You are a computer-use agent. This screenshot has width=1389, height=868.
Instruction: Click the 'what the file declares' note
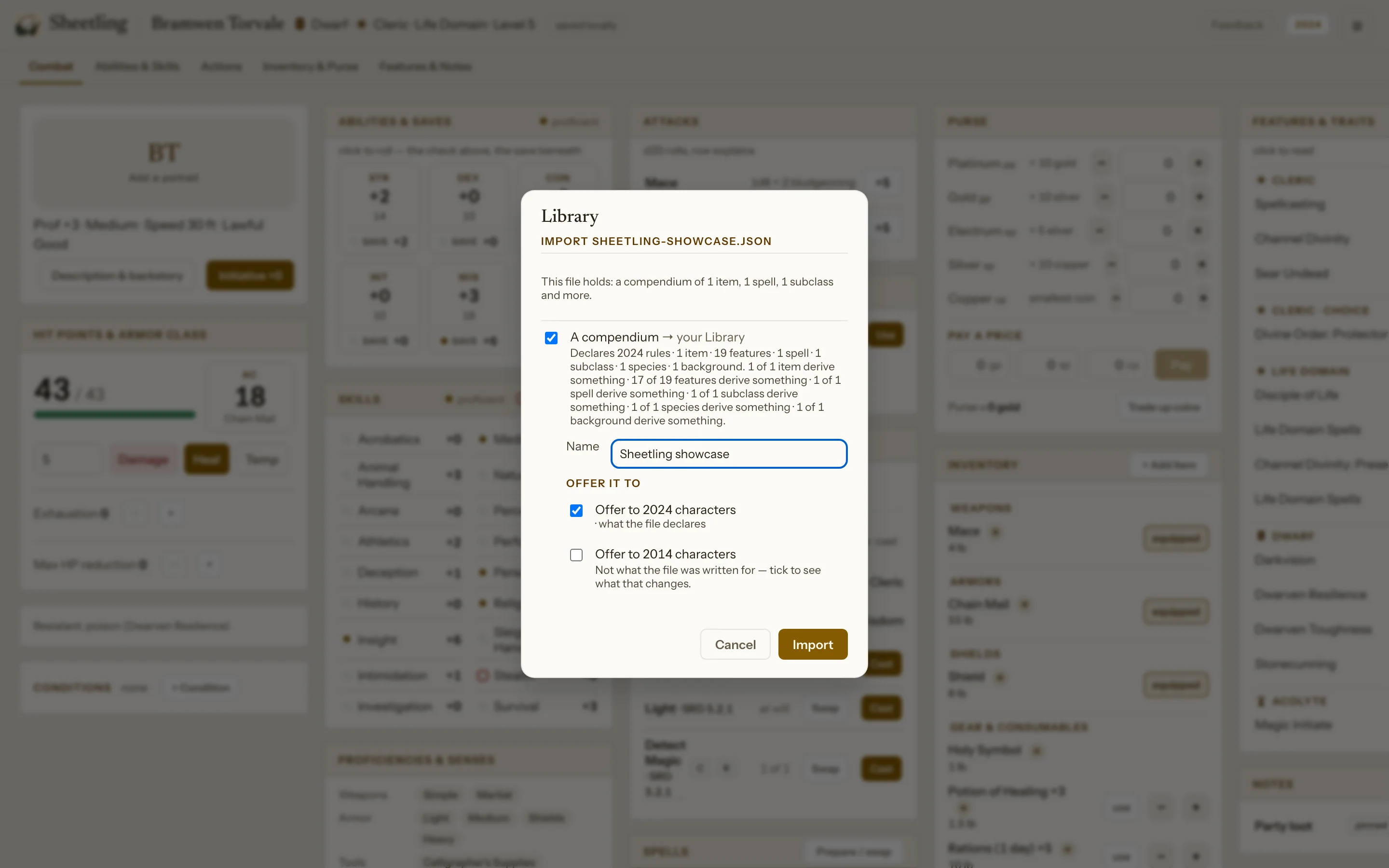[652, 524]
